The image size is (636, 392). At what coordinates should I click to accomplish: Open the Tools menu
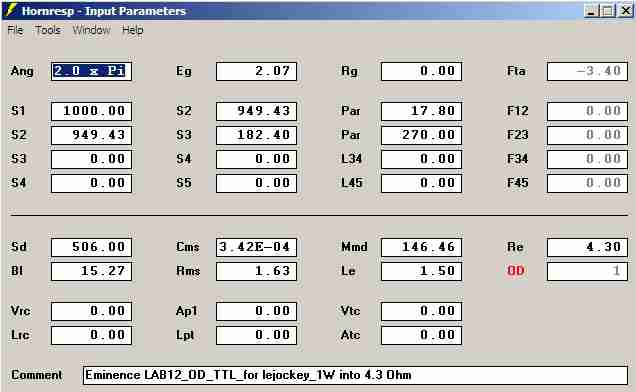coord(48,30)
